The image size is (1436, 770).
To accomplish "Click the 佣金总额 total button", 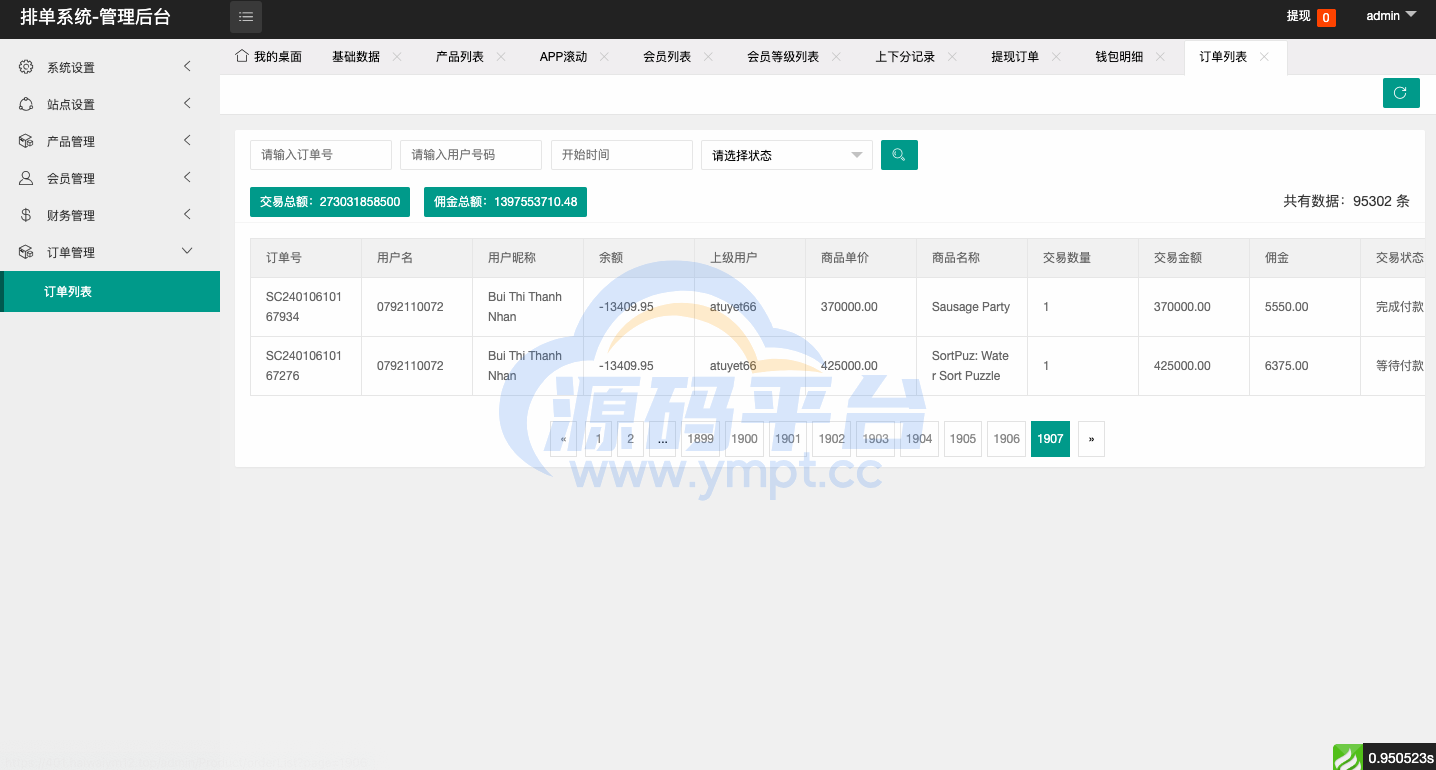I will pyautogui.click(x=505, y=202).
